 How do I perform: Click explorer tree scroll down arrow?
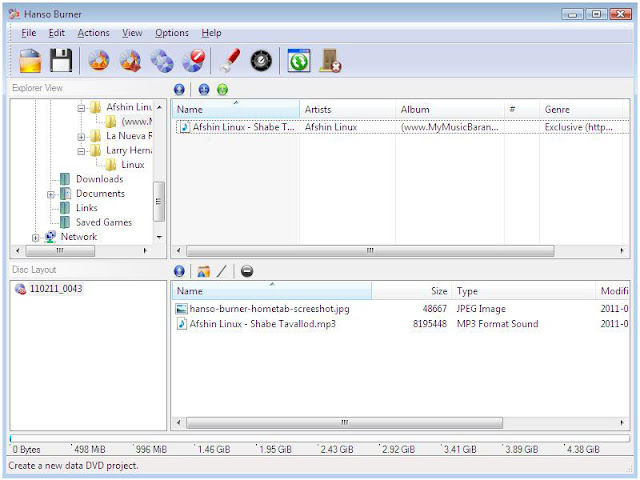(159, 237)
